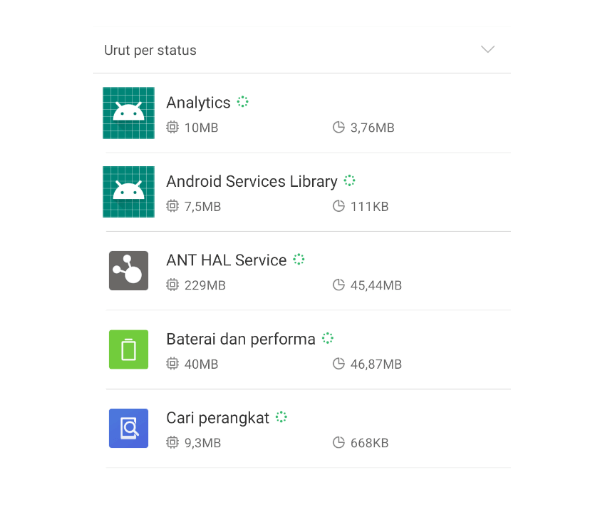
Task: Click running indicator beside Android Services Library
Action: pos(350,181)
